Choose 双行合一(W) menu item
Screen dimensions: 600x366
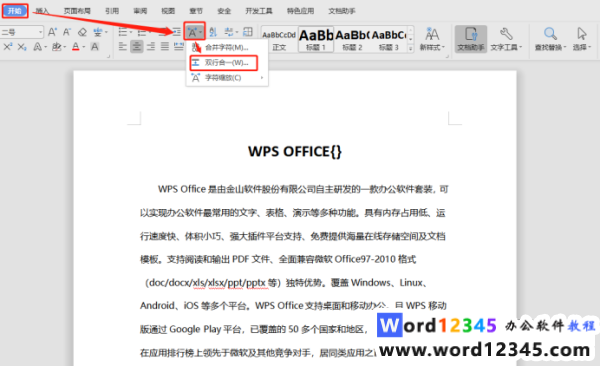(224, 63)
